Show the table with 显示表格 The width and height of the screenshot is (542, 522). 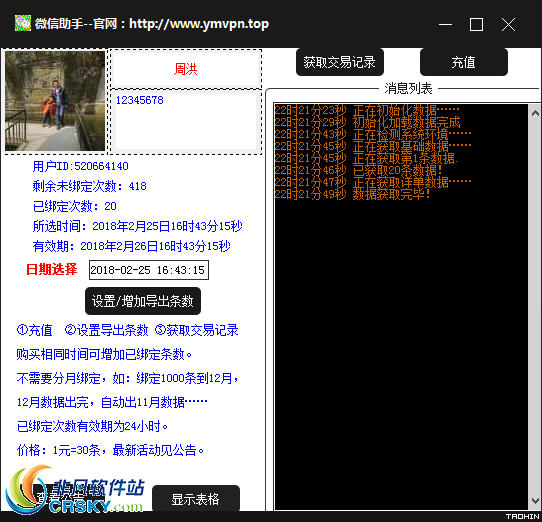point(196,499)
